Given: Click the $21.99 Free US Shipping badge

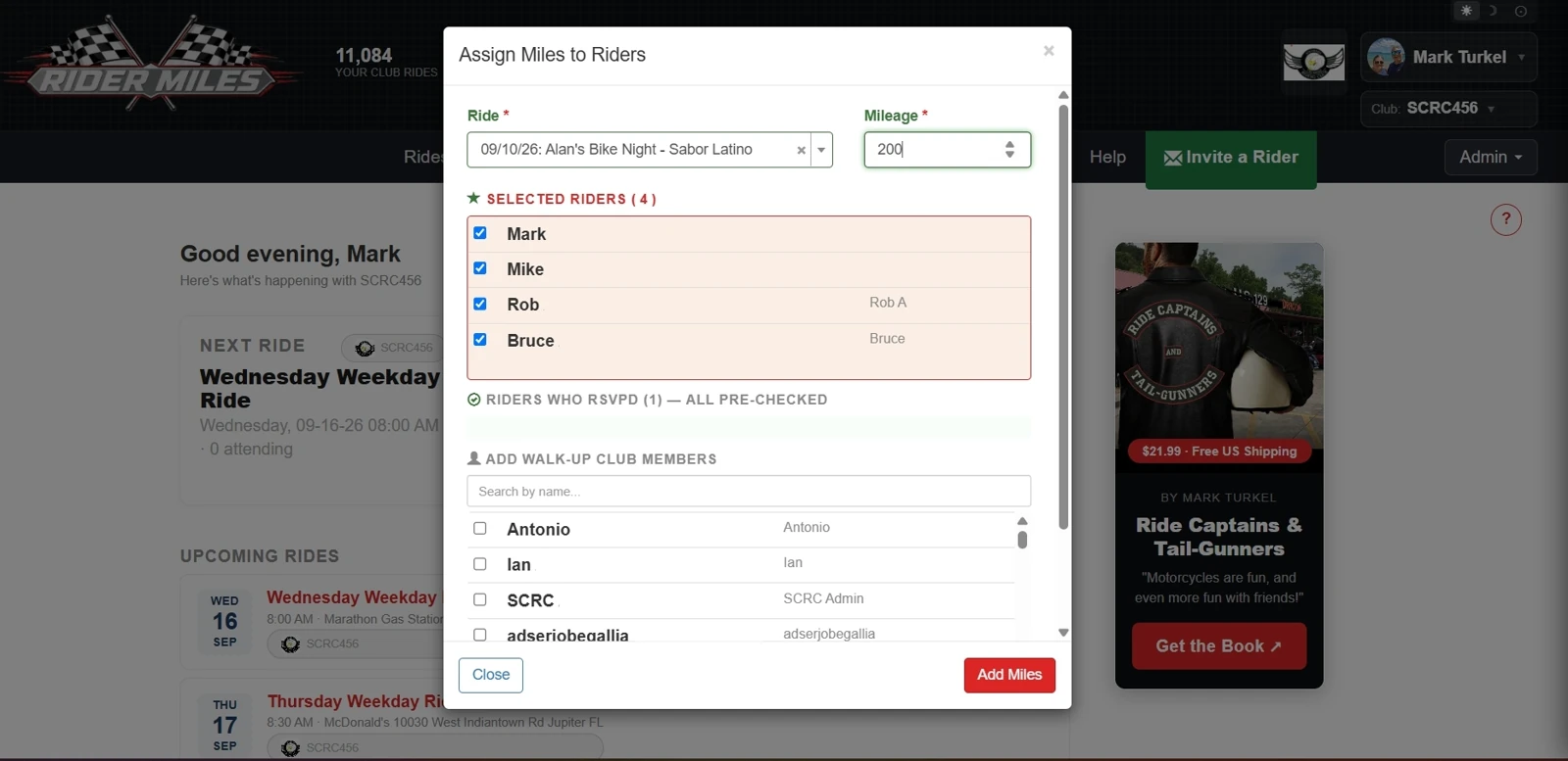Looking at the screenshot, I should coord(1219,452).
